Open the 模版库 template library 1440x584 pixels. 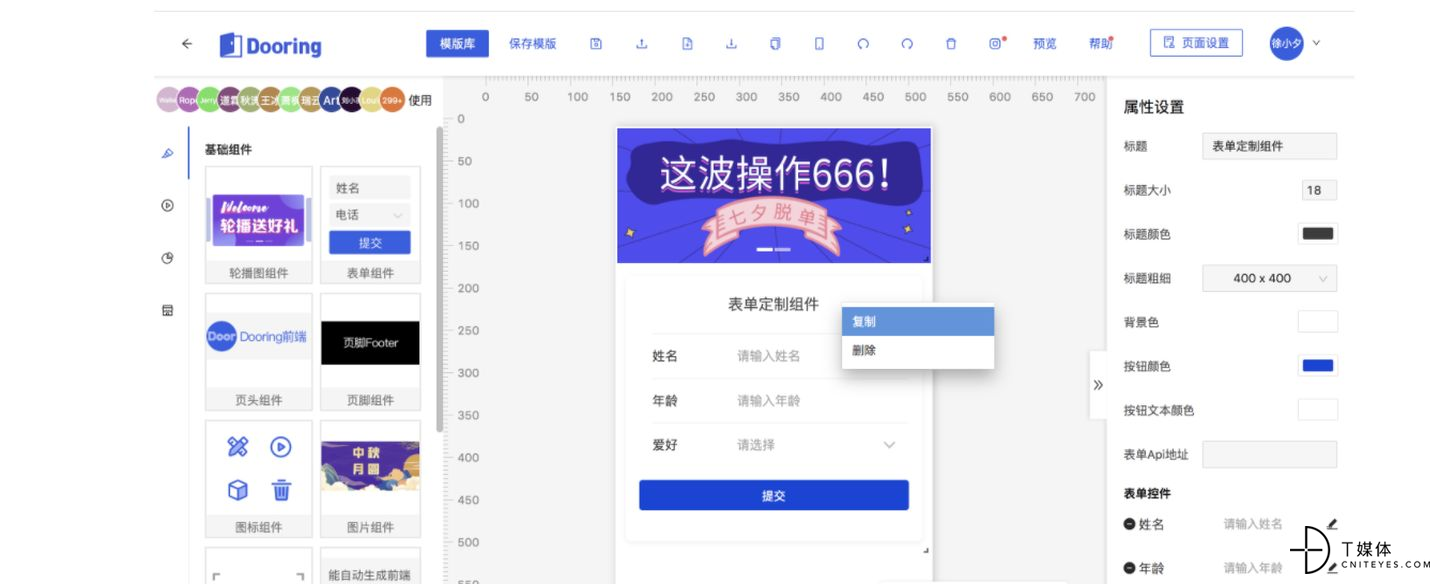tap(457, 44)
